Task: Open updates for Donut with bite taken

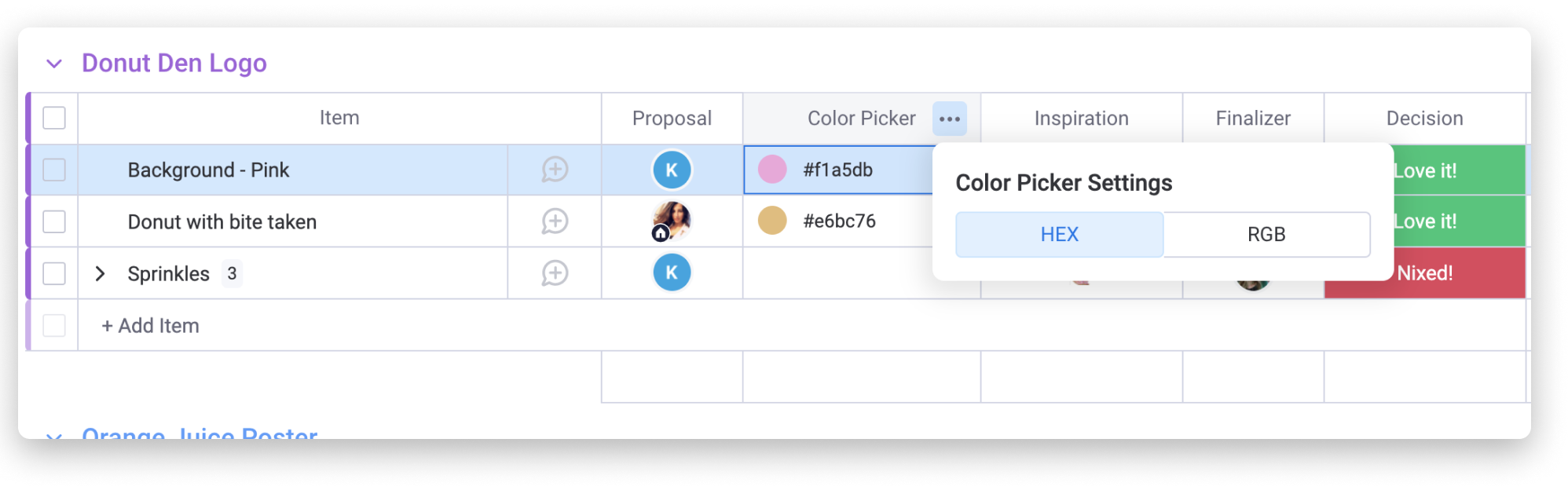Action: (555, 221)
